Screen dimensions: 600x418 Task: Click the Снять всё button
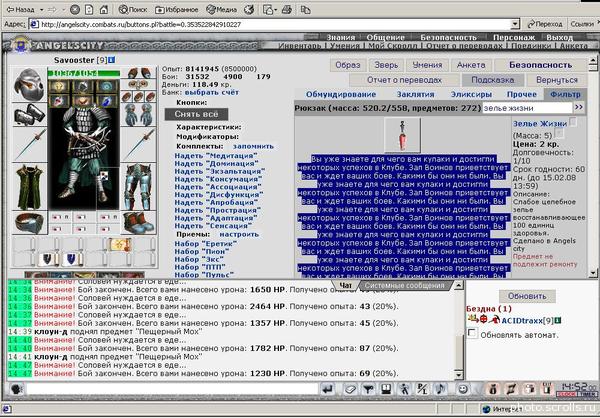tap(196, 114)
